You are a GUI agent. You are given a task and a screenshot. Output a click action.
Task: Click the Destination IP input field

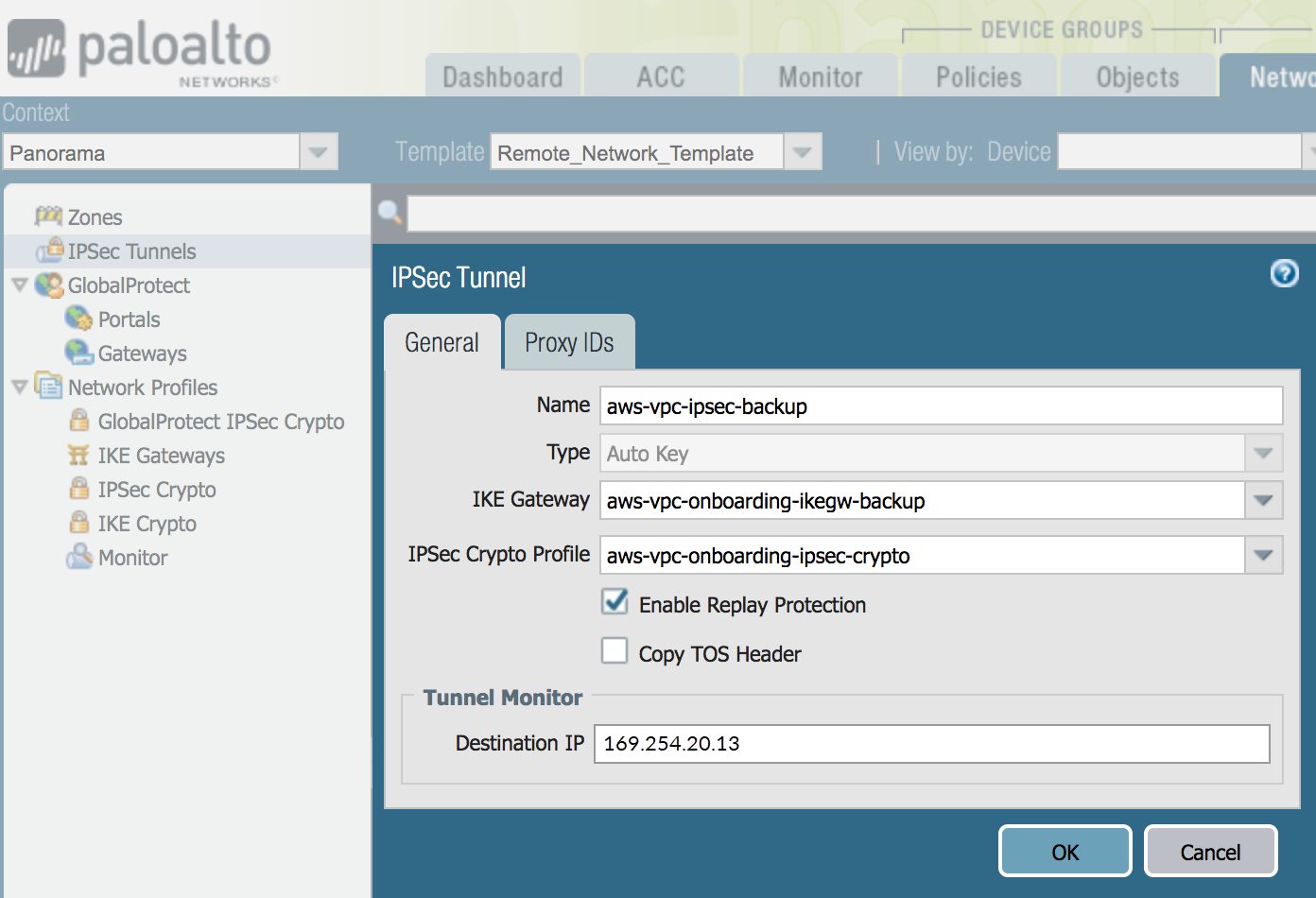pos(931,743)
